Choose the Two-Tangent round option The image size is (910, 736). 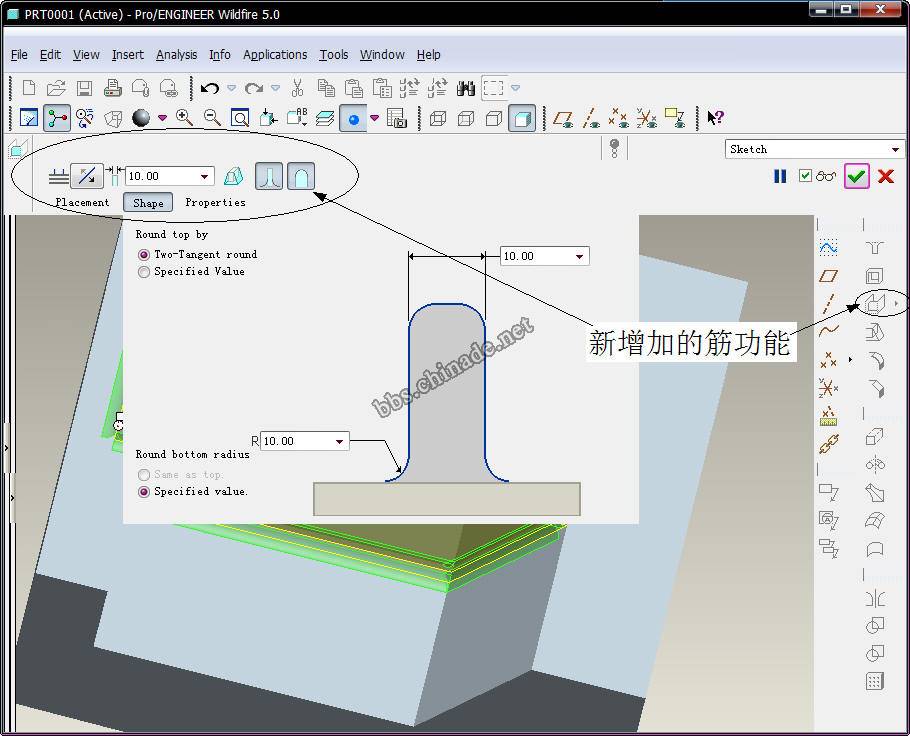click(x=144, y=255)
